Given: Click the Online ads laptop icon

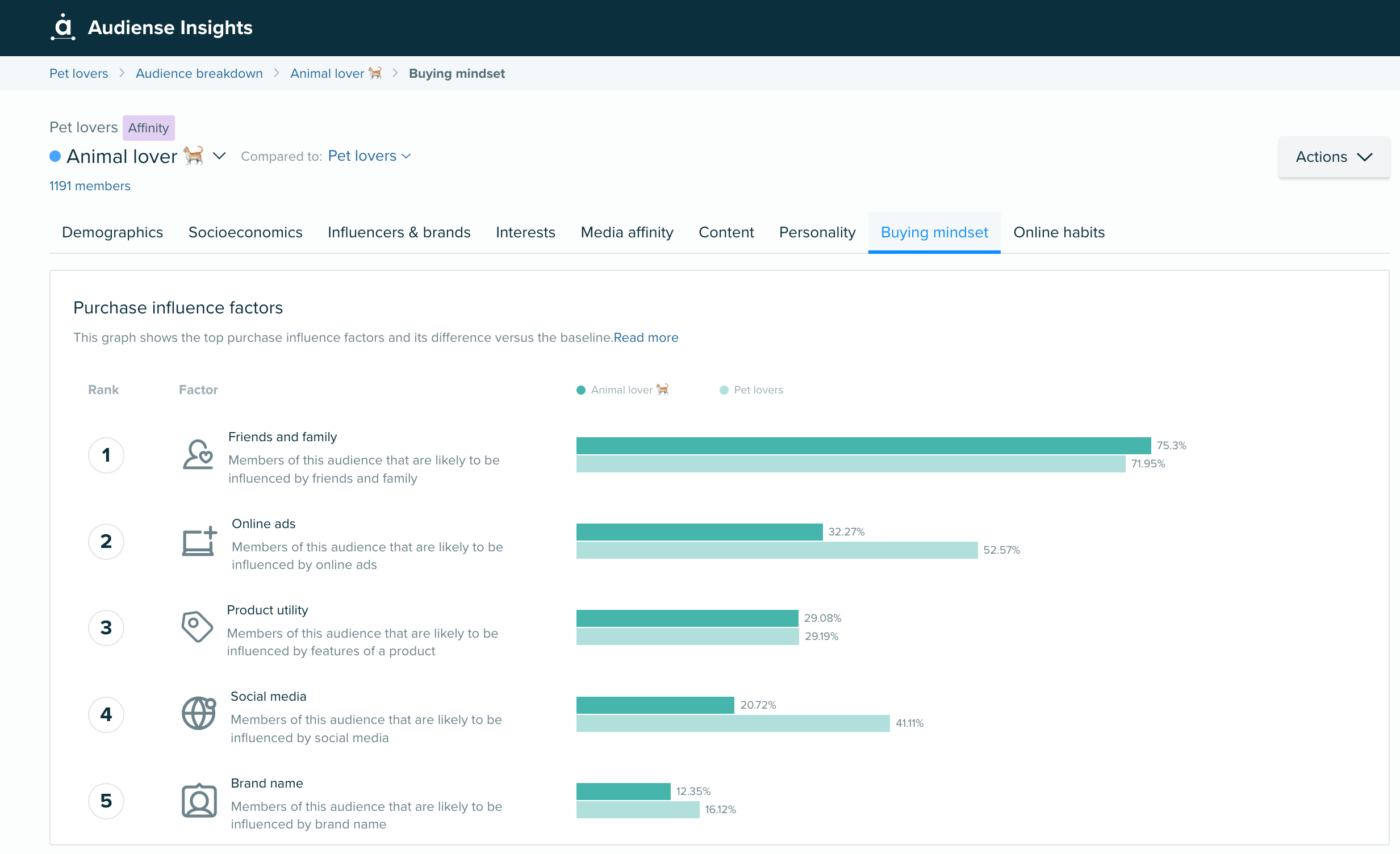Looking at the screenshot, I should coord(199,541).
